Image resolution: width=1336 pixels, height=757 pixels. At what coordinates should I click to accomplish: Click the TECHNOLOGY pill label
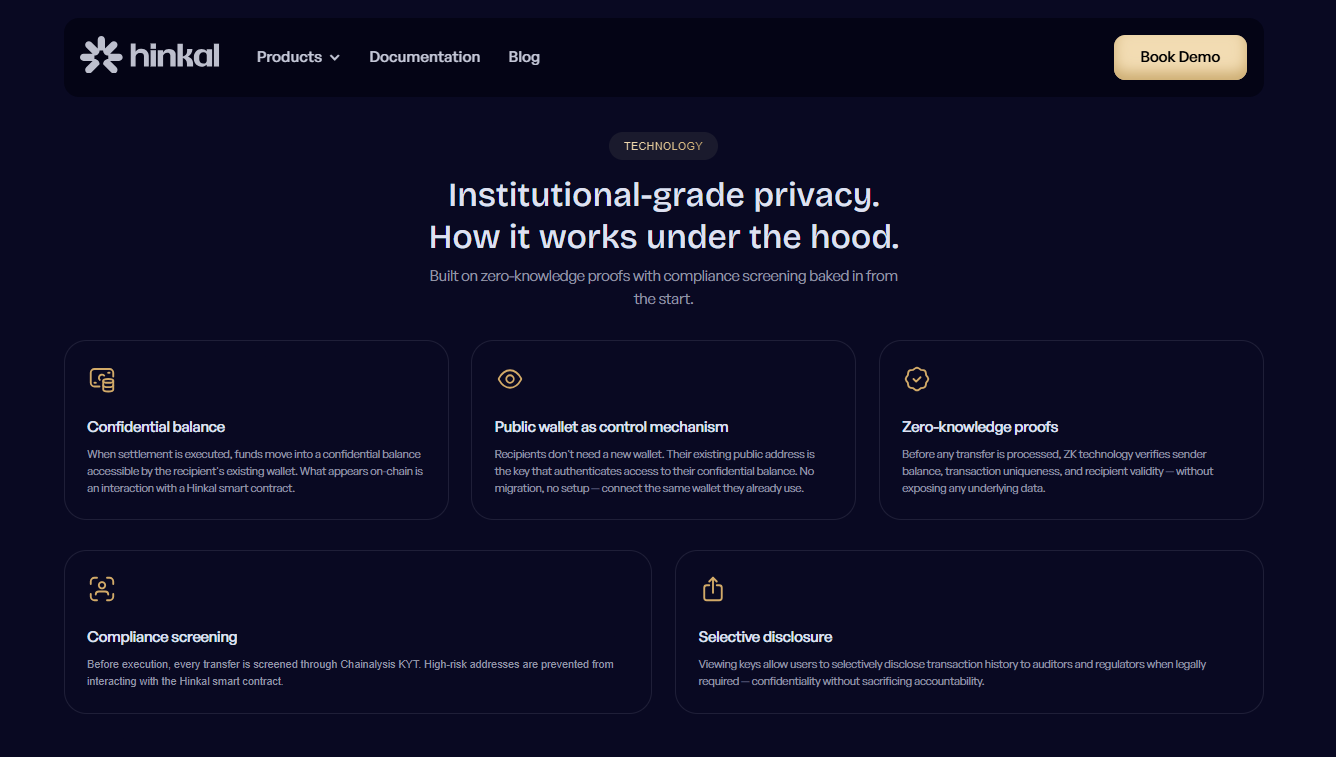click(x=663, y=146)
